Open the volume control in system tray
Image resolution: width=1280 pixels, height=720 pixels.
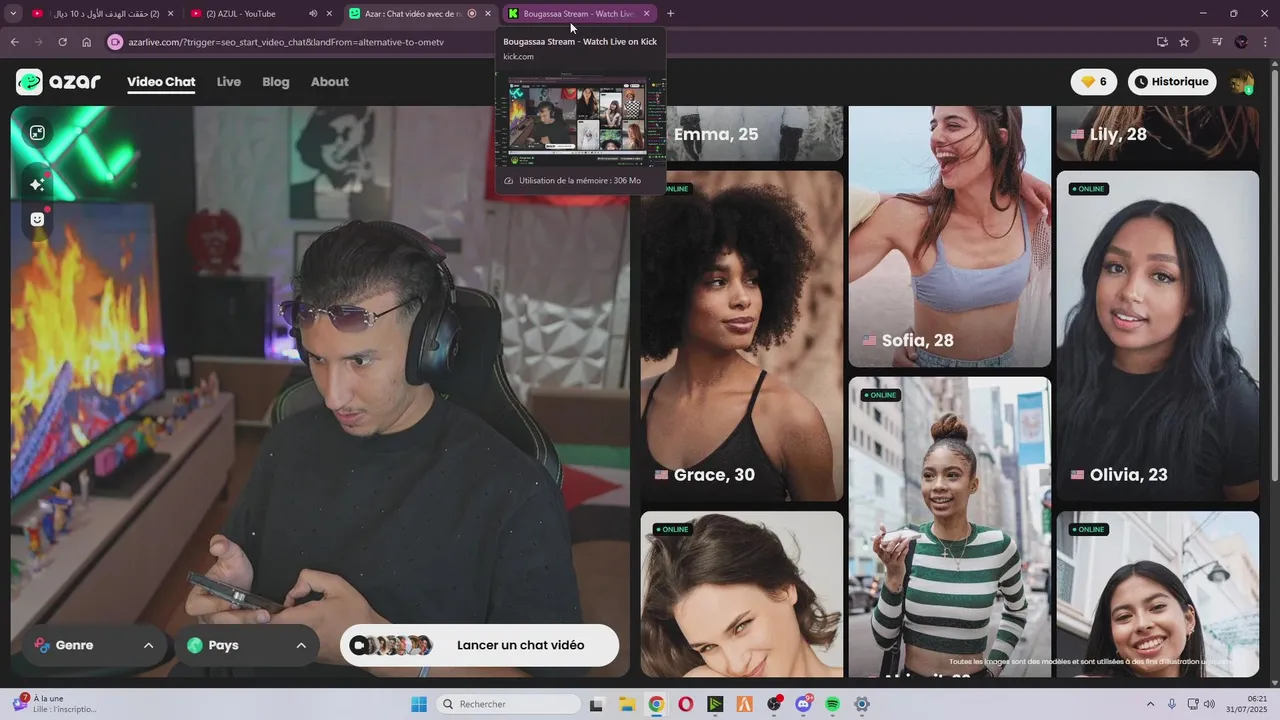1209,704
